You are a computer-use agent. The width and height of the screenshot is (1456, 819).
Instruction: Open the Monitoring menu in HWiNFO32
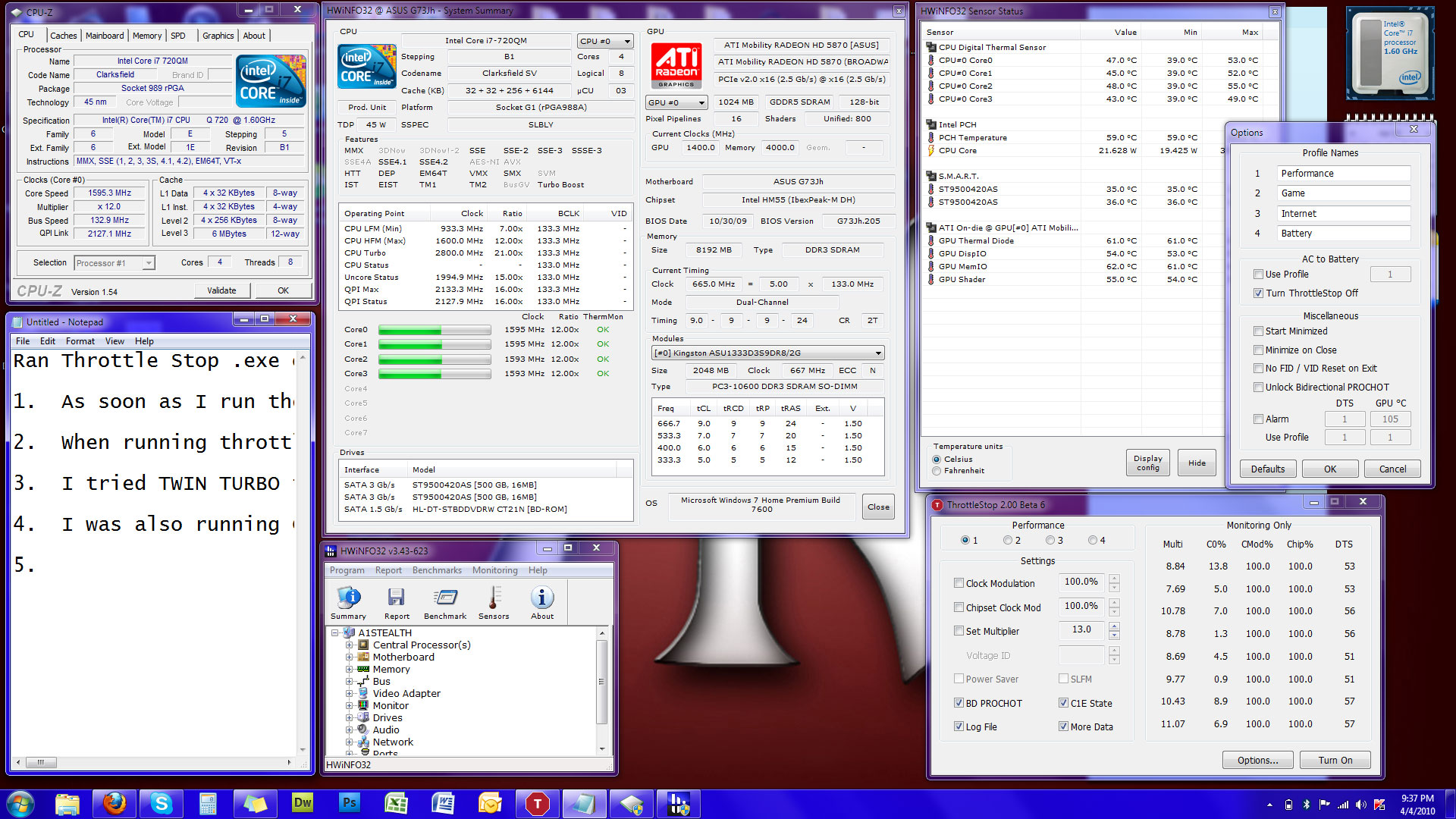click(x=495, y=570)
